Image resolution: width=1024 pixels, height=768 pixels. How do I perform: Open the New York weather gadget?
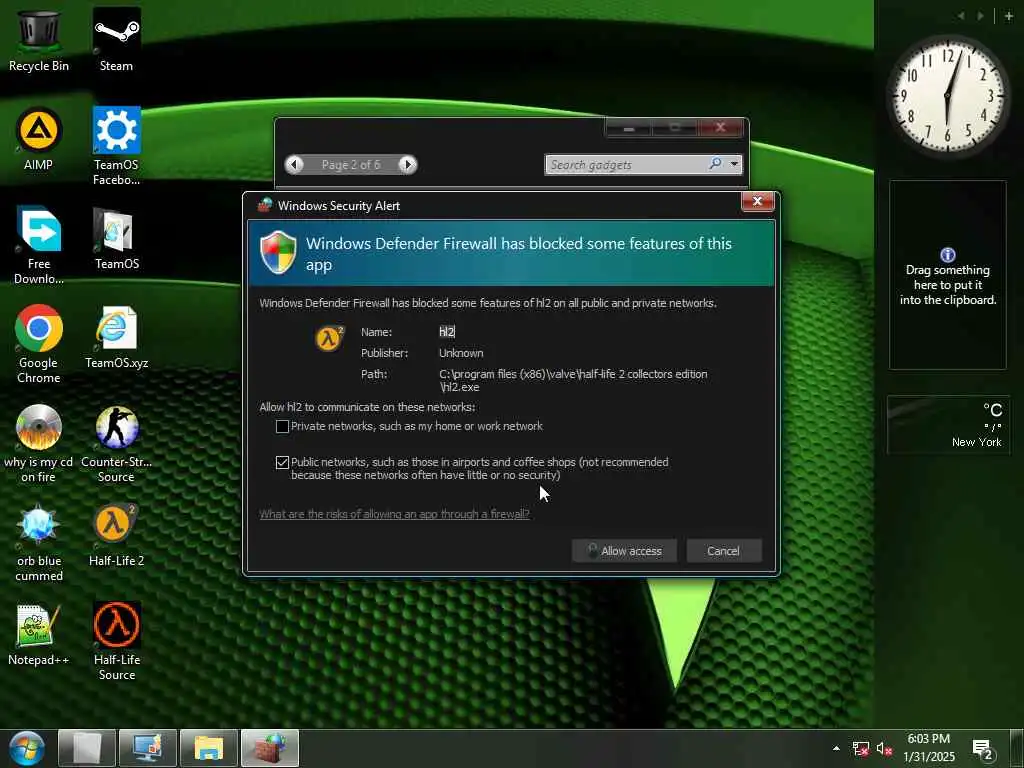[x=948, y=424]
